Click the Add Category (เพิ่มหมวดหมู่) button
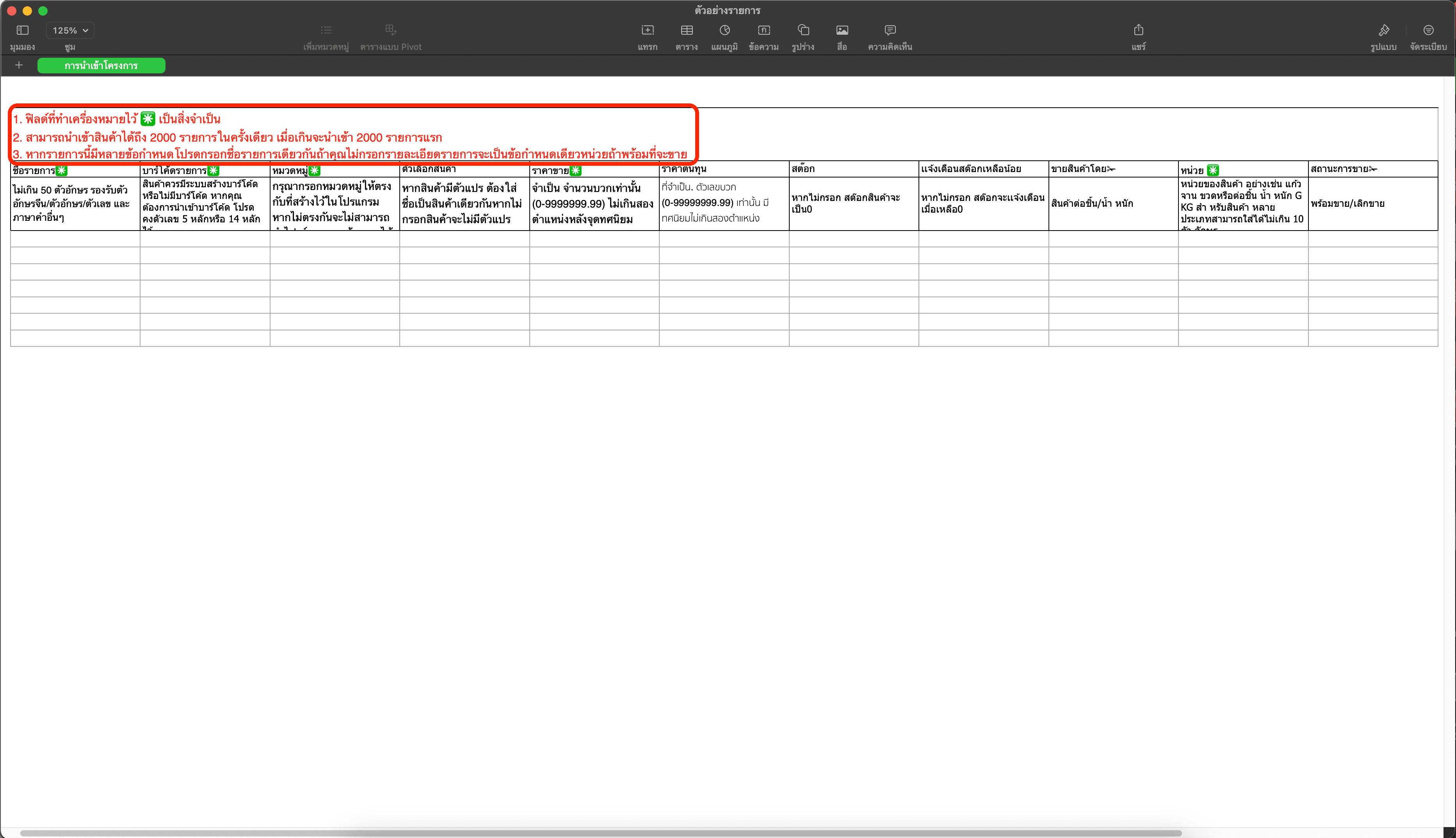Viewport: 1456px width, 838px height. pyautogui.click(x=326, y=30)
